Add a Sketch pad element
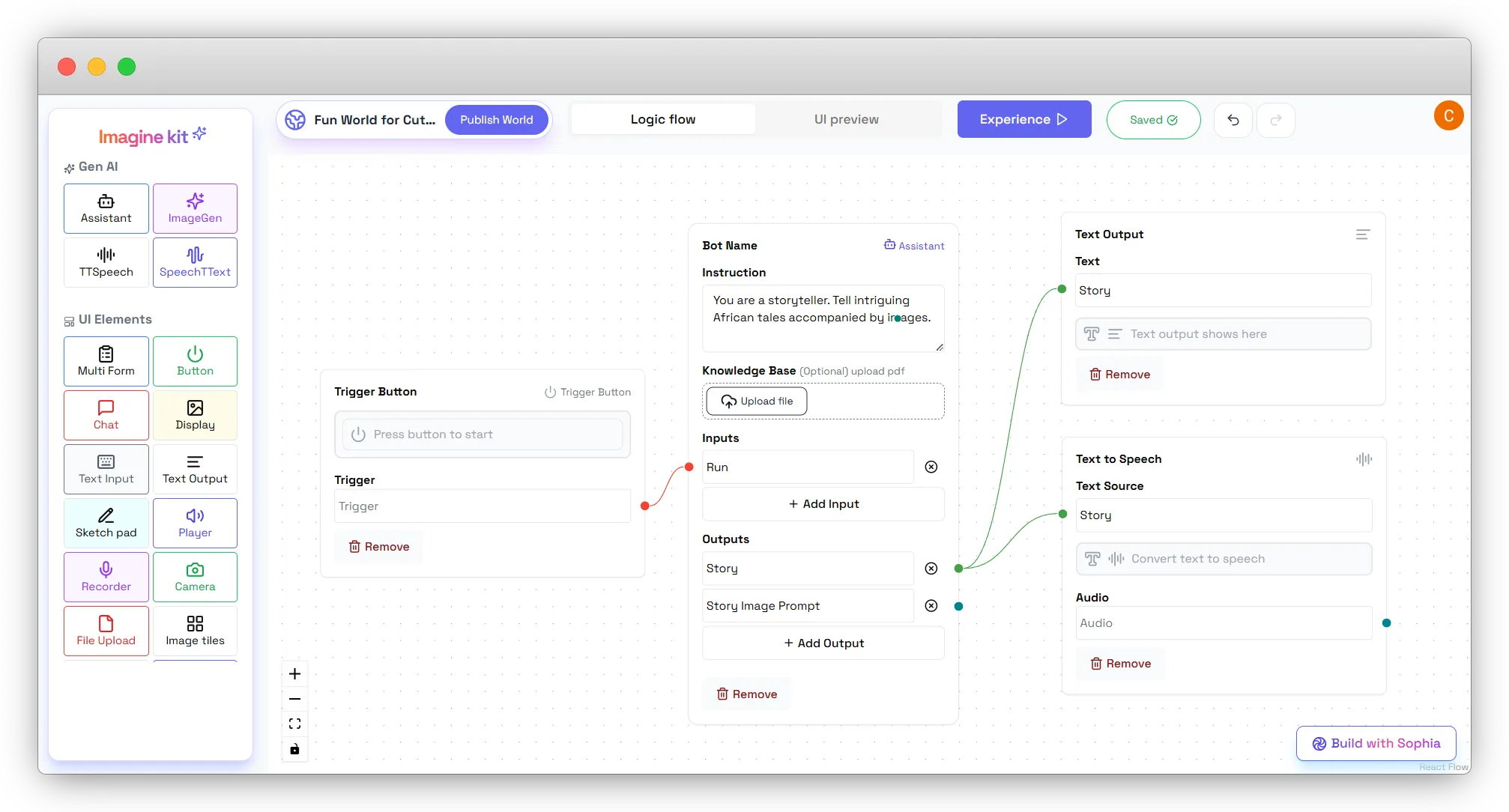 click(106, 523)
